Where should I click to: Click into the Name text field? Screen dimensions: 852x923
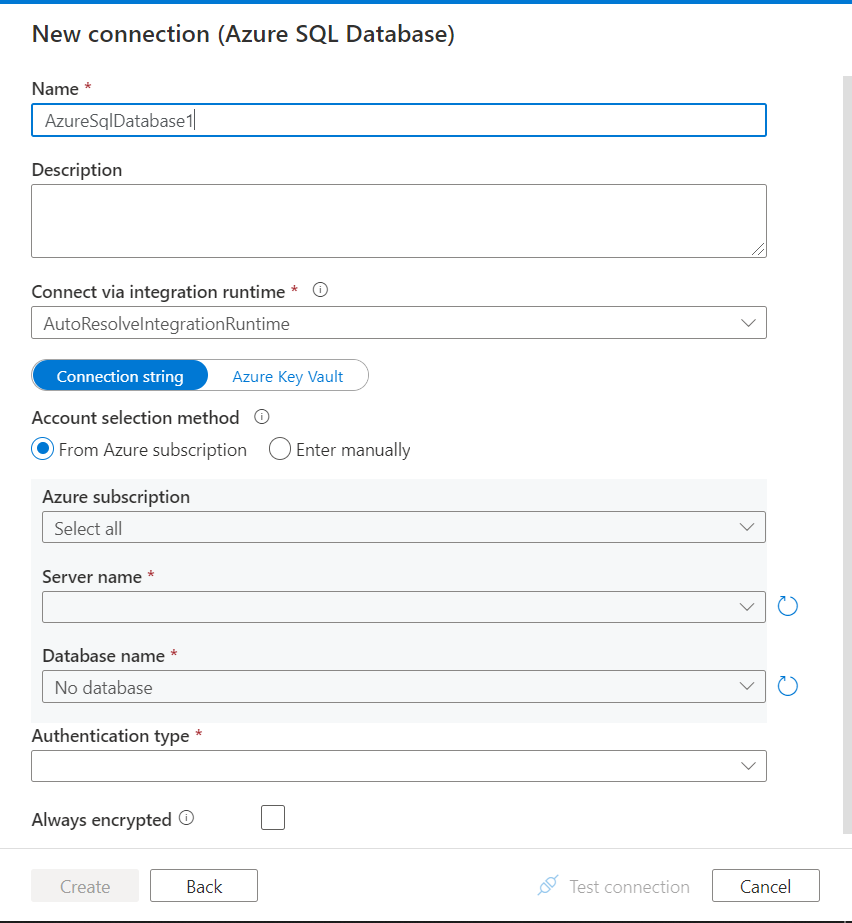[x=399, y=120]
